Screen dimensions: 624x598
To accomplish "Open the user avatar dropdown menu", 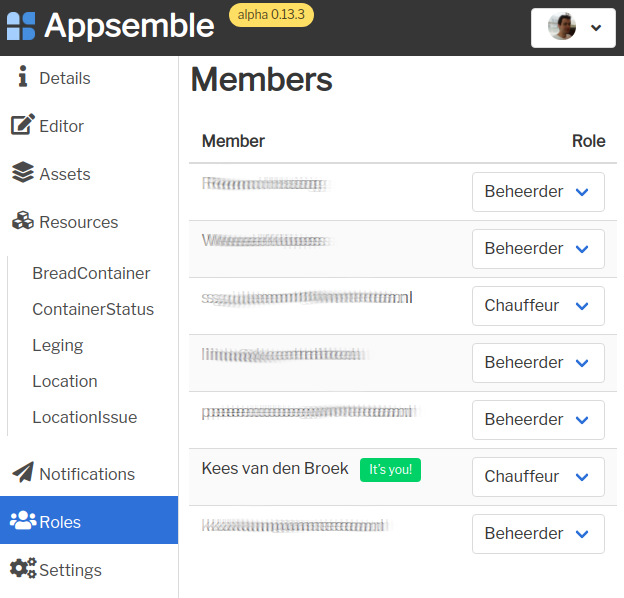I will pos(573,28).
